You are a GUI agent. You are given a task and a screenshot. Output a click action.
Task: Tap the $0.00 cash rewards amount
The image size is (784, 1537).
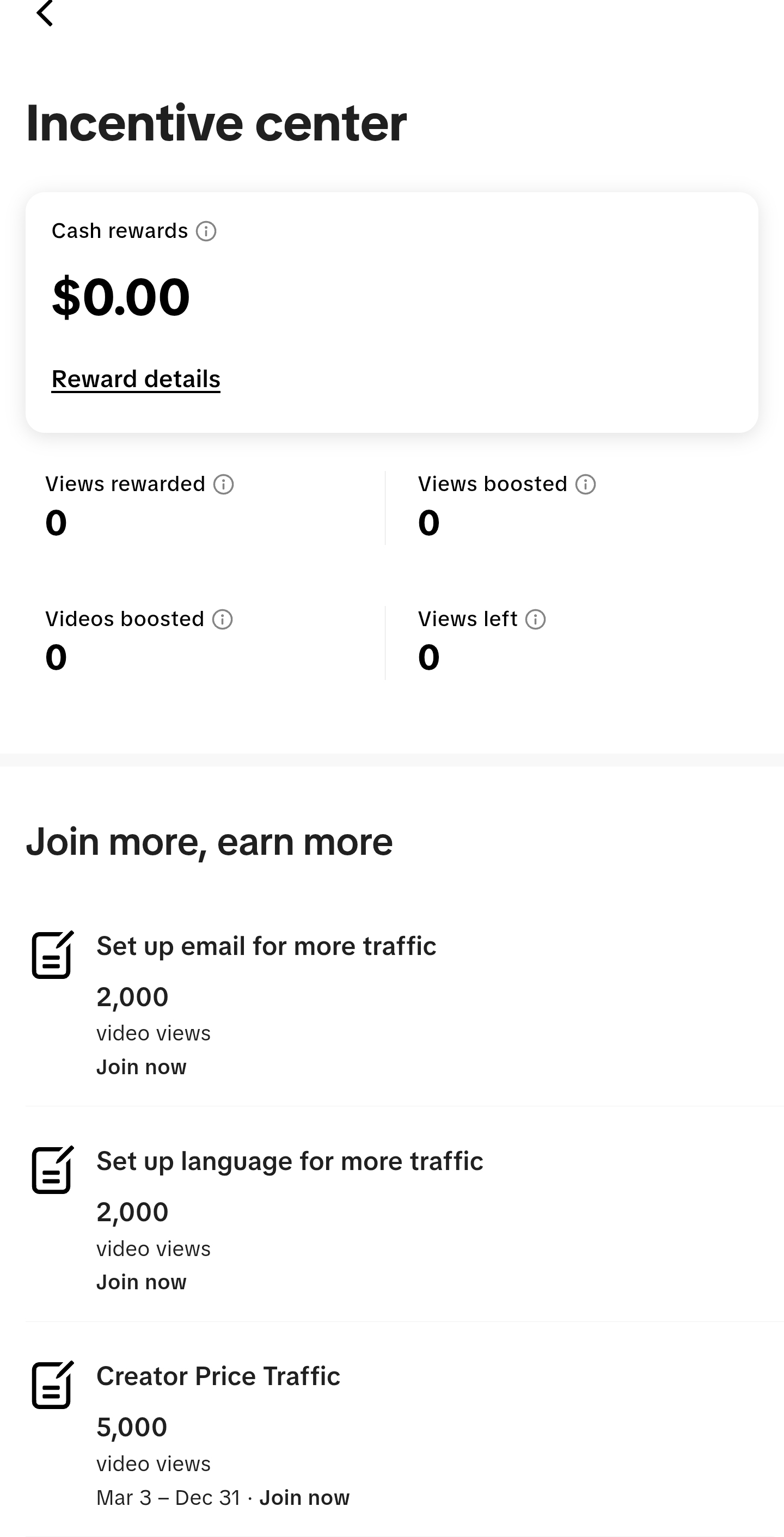pos(121,297)
